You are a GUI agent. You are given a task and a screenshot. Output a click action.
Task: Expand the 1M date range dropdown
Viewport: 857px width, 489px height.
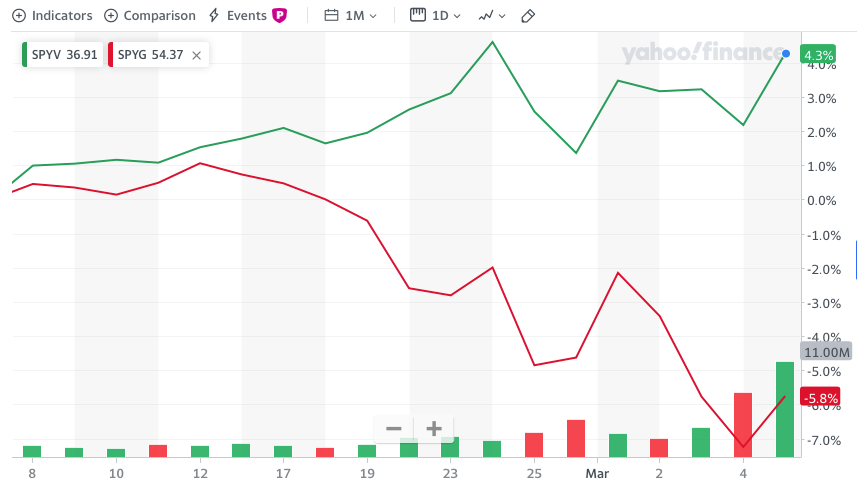(350, 16)
